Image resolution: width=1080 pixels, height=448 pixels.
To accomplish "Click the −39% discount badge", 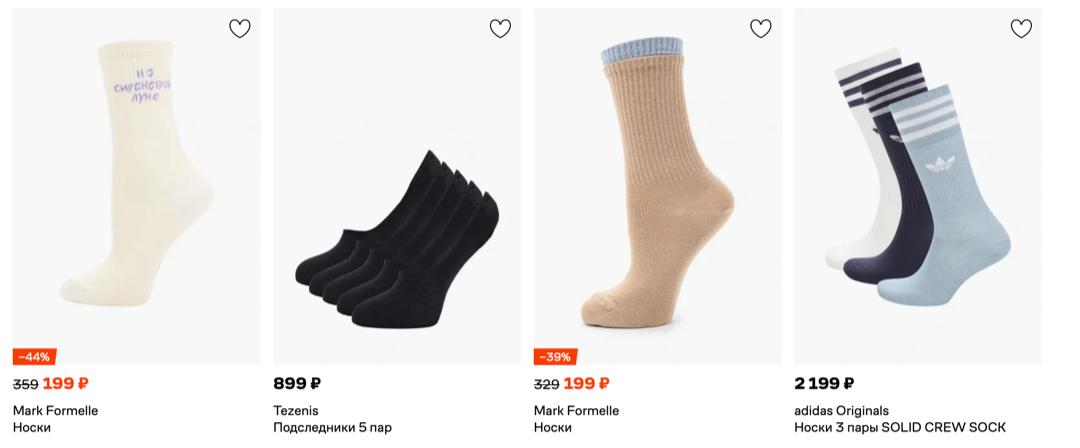I will pyautogui.click(x=556, y=357).
